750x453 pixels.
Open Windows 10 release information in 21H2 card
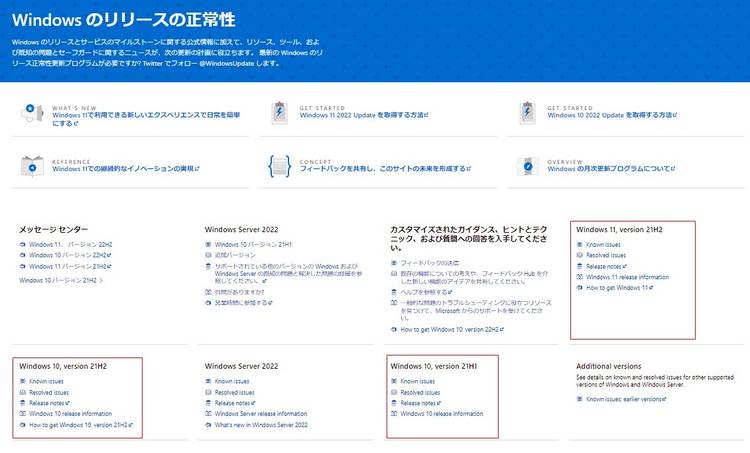coord(70,414)
